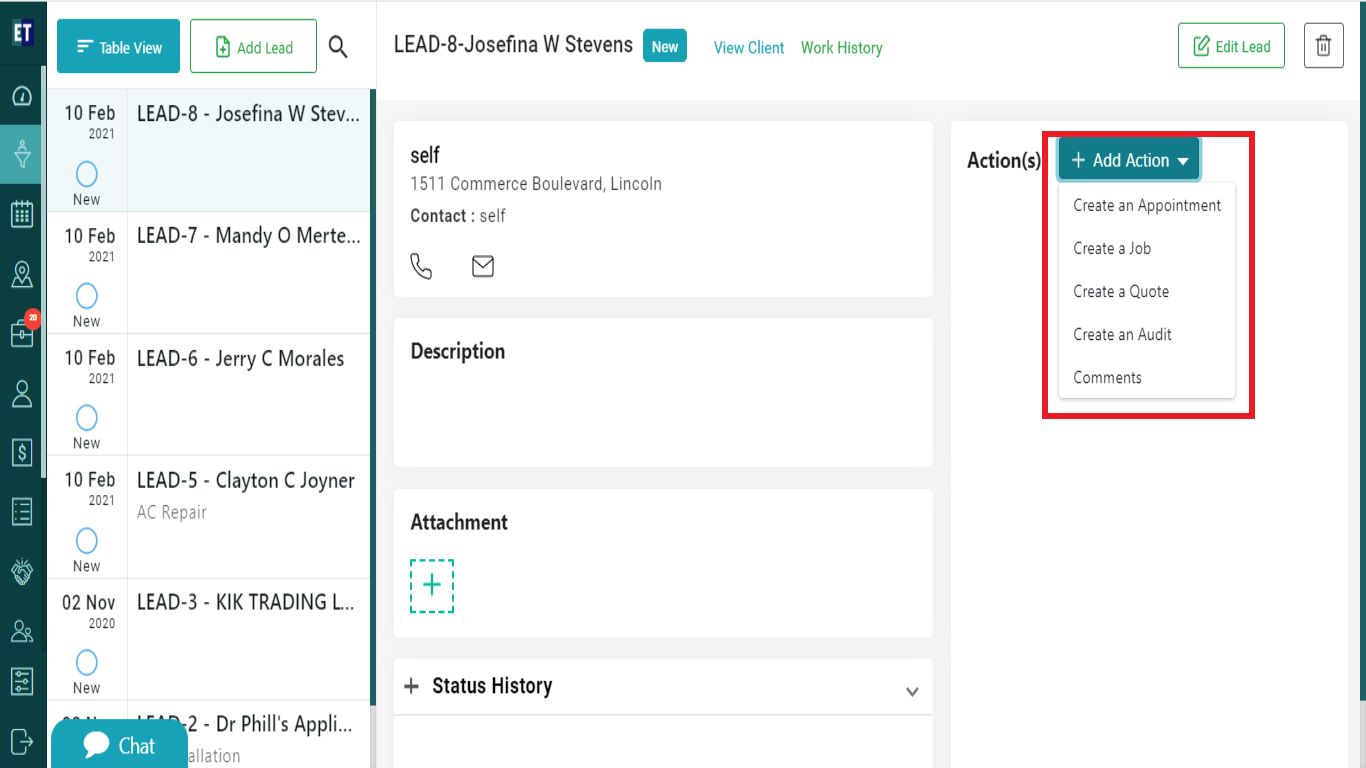Collapse Status History chevron
The width and height of the screenshot is (1366, 768).
(x=912, y=691)
